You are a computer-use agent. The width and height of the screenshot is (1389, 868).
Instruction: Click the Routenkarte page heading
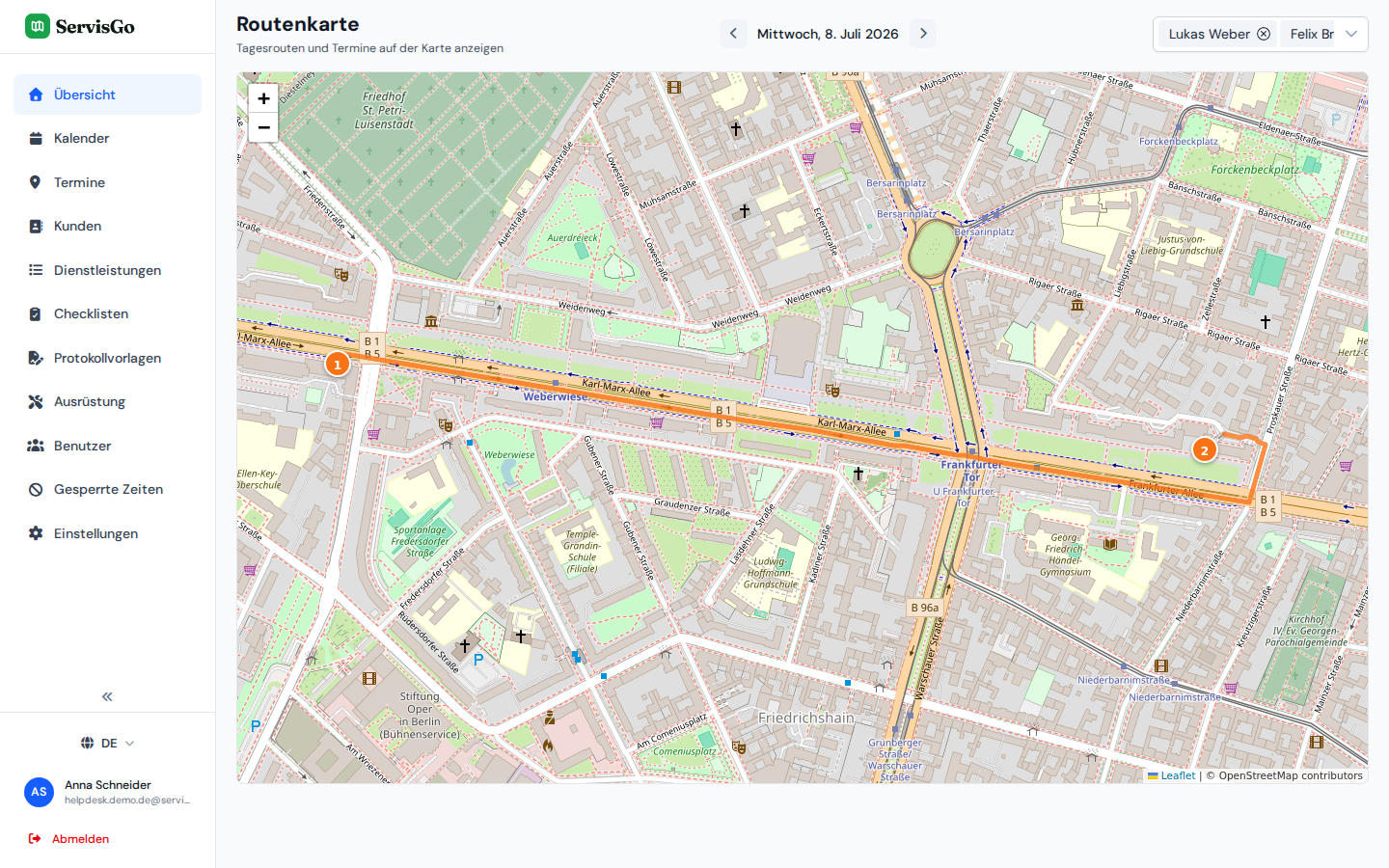(298, 24)
